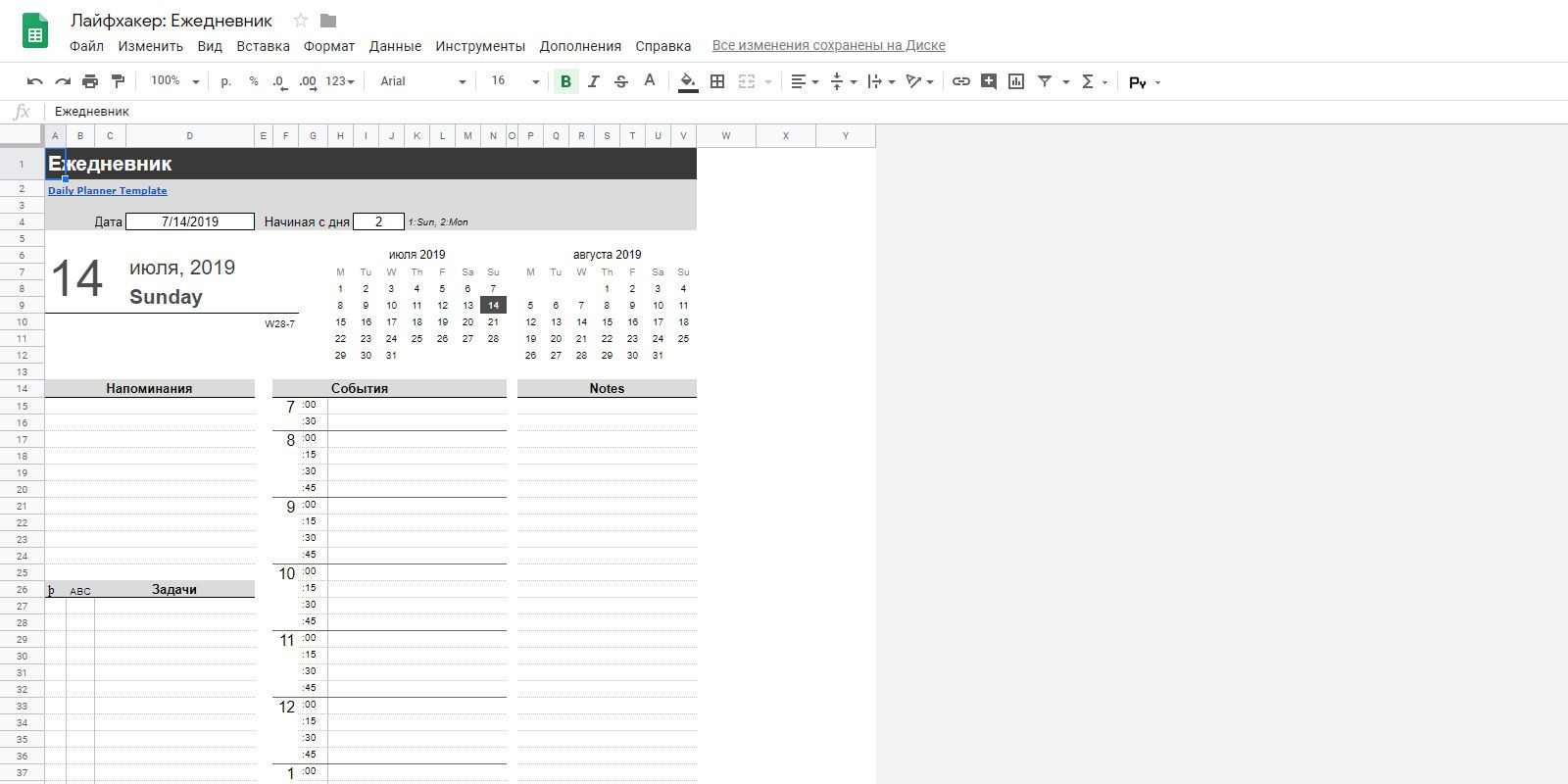Expand the text rotation dropdown arrow
The height and width of the screenshot is (784, 1568).
[x=930, y=82]
